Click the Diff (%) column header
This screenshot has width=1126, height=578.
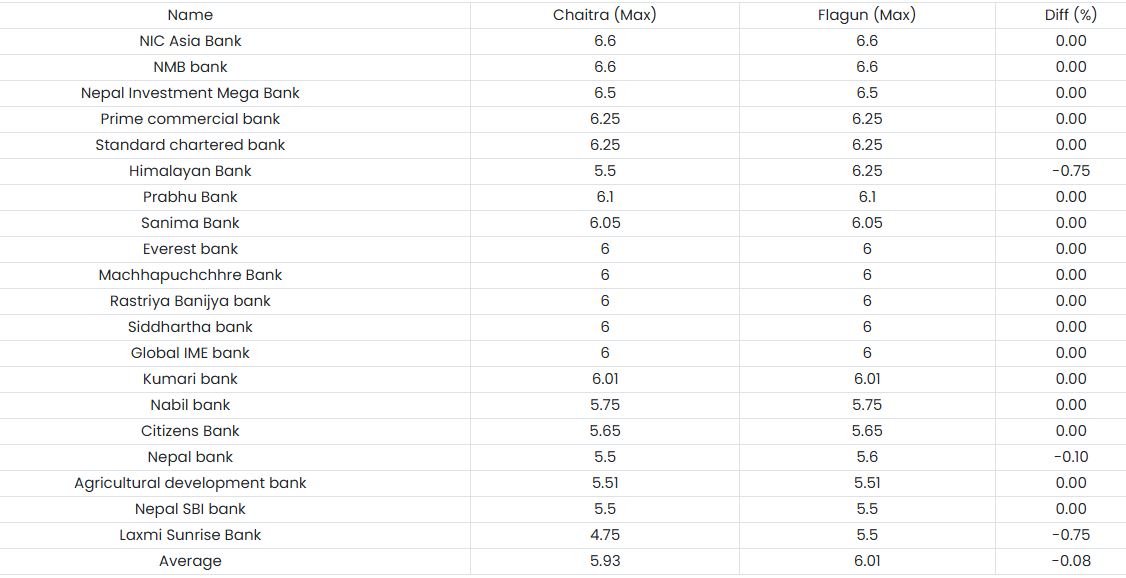tap(1070, 15)
